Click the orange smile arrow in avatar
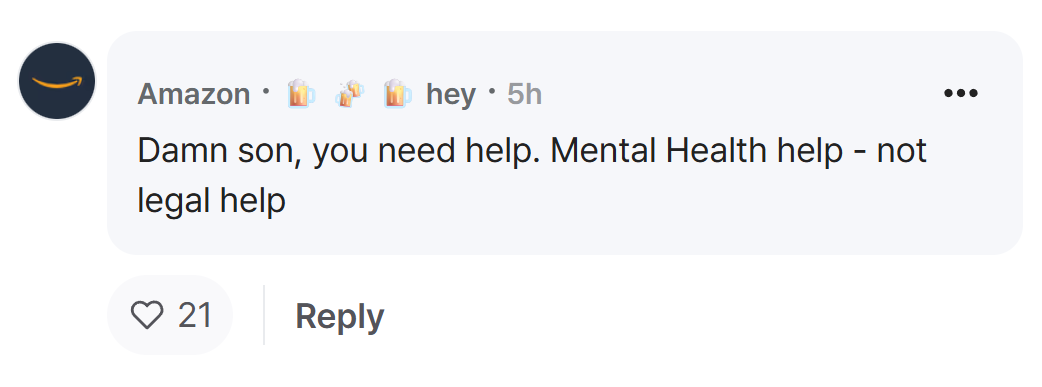The height and width of the screenshot is (387, 1042). [x=57, y=82]
